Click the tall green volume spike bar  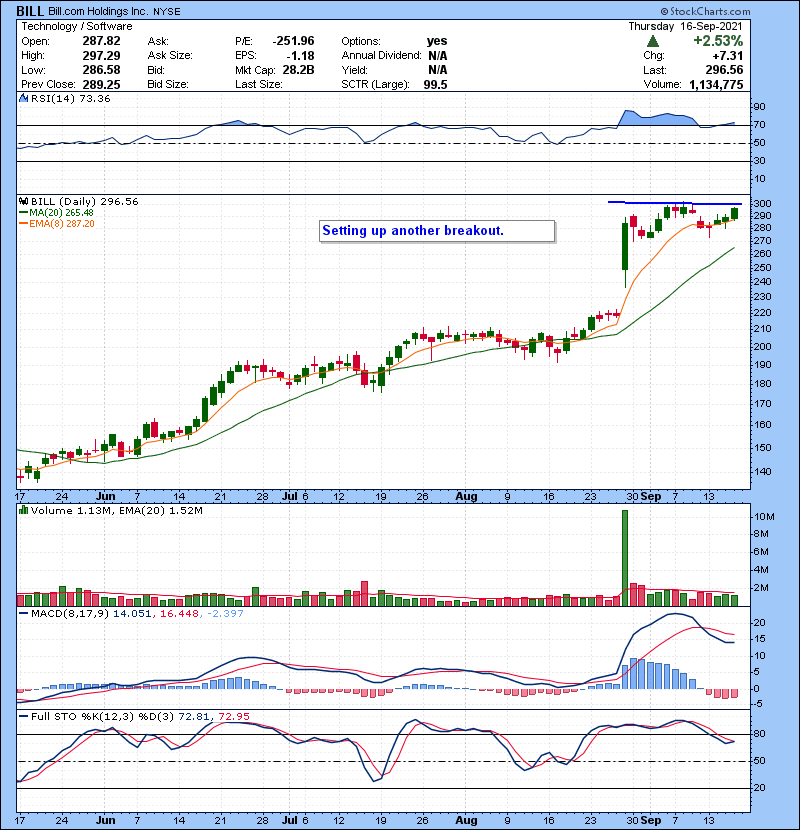[x=625, y=557]
